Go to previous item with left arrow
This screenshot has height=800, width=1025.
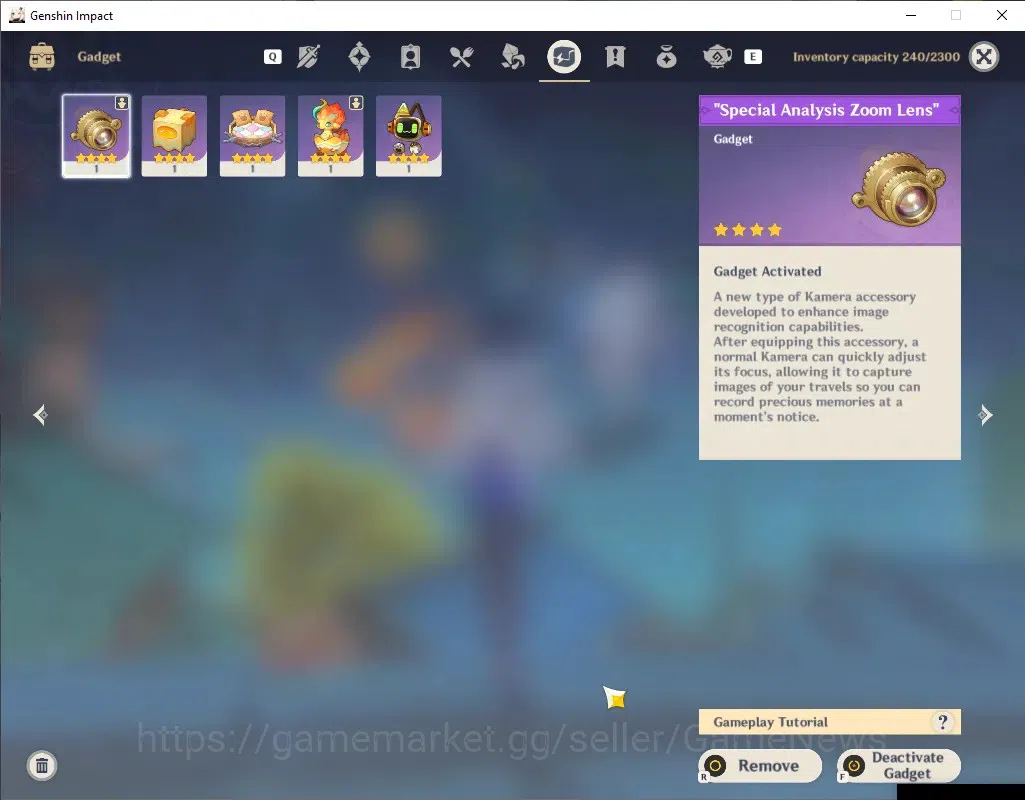click(x=41, y=415)
